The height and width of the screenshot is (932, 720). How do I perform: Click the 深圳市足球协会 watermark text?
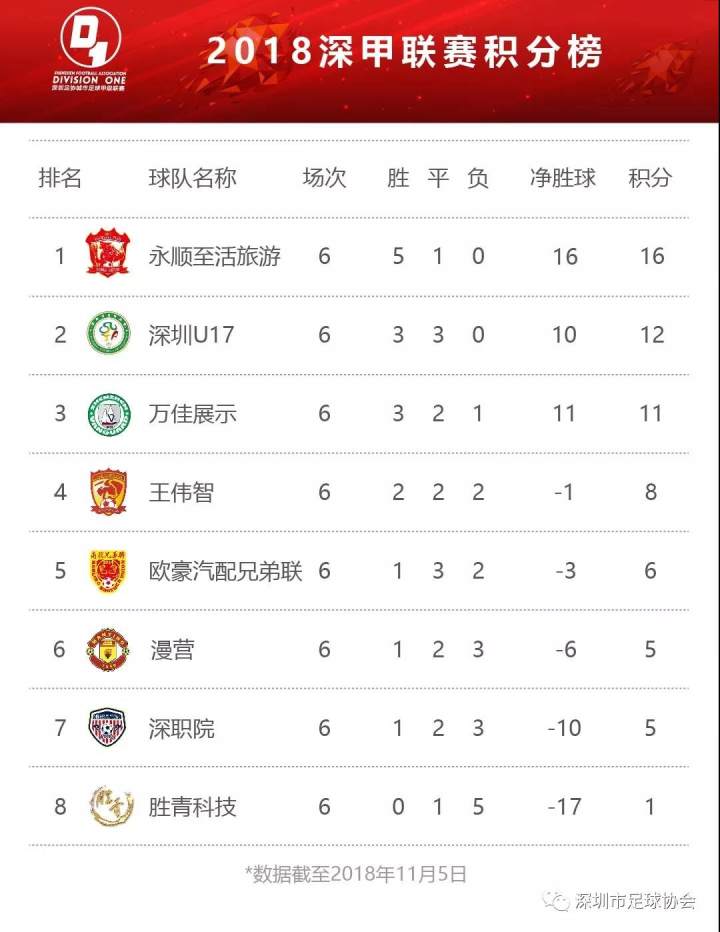(636, 902)
